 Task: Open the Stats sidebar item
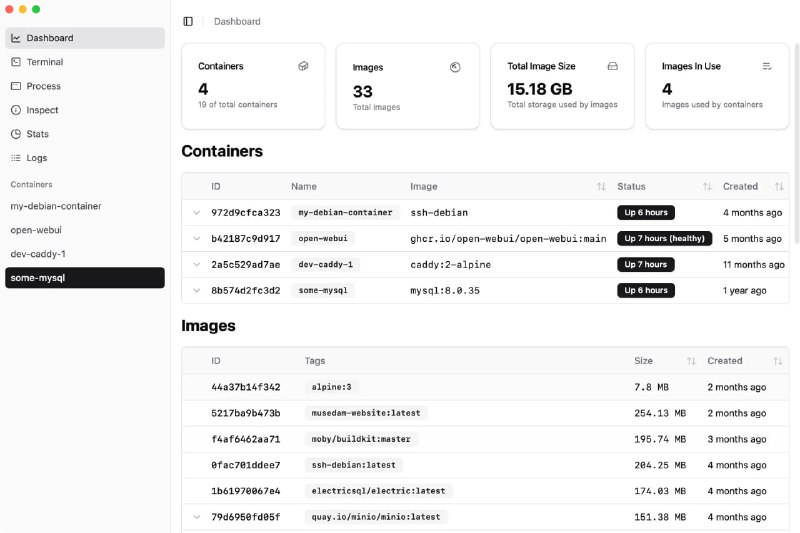pos(37,134)
